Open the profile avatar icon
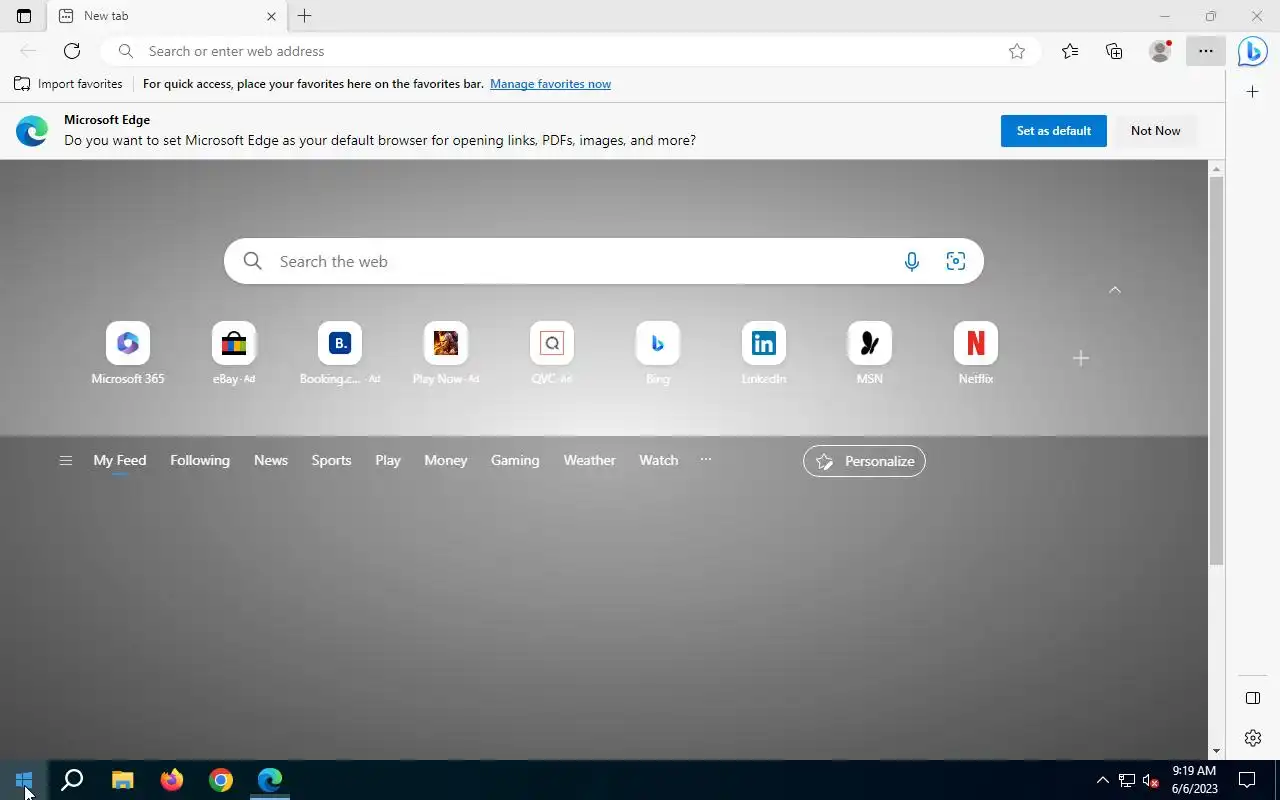 [x=1160, y=51]
